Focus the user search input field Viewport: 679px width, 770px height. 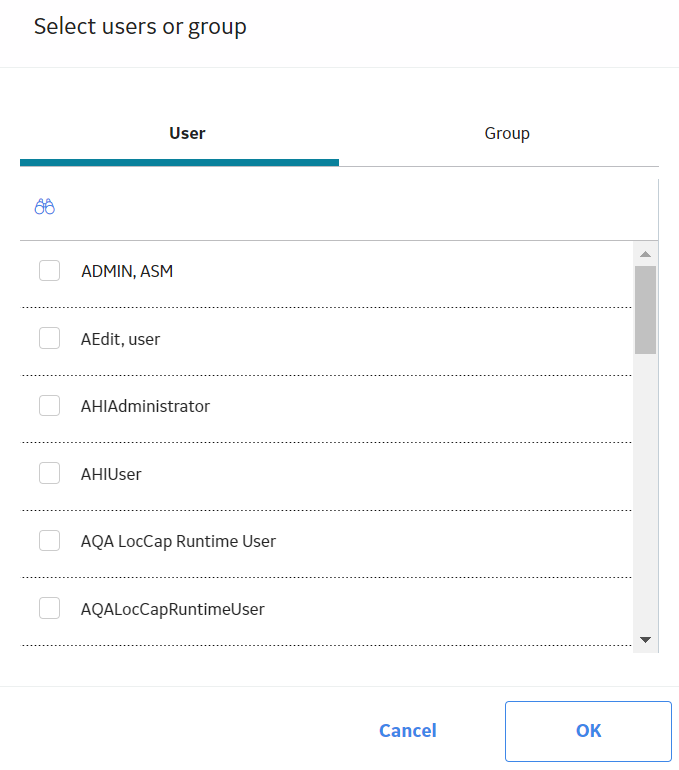(x=353, y=207)
